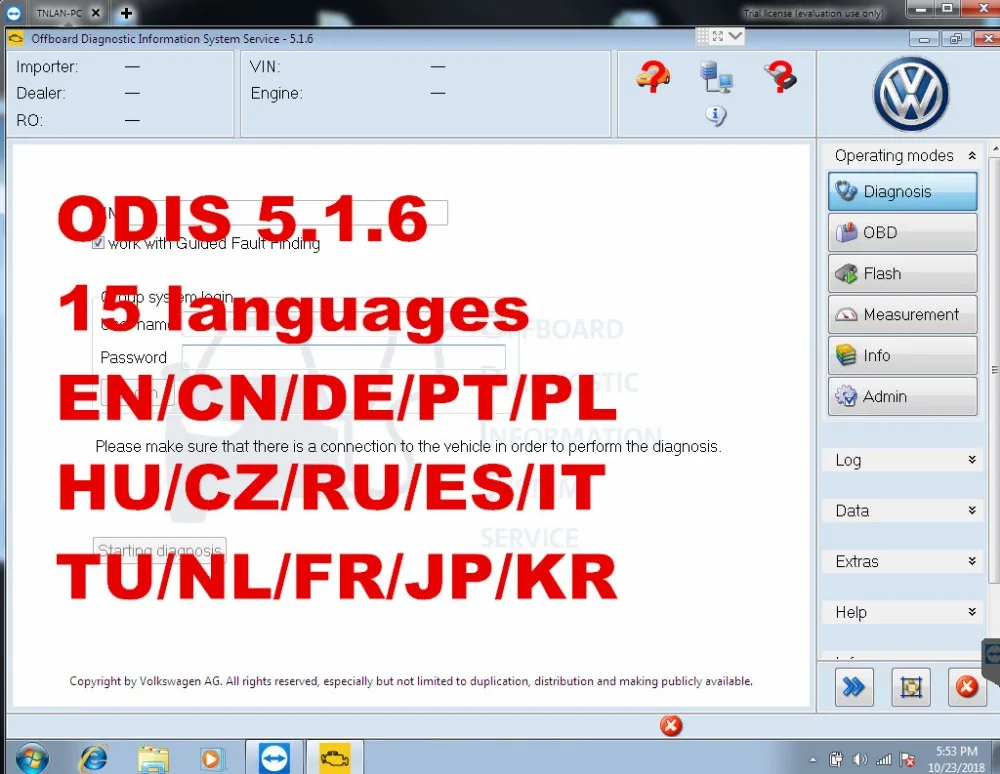Add a new session tab with plus

[x=126, y=13]
